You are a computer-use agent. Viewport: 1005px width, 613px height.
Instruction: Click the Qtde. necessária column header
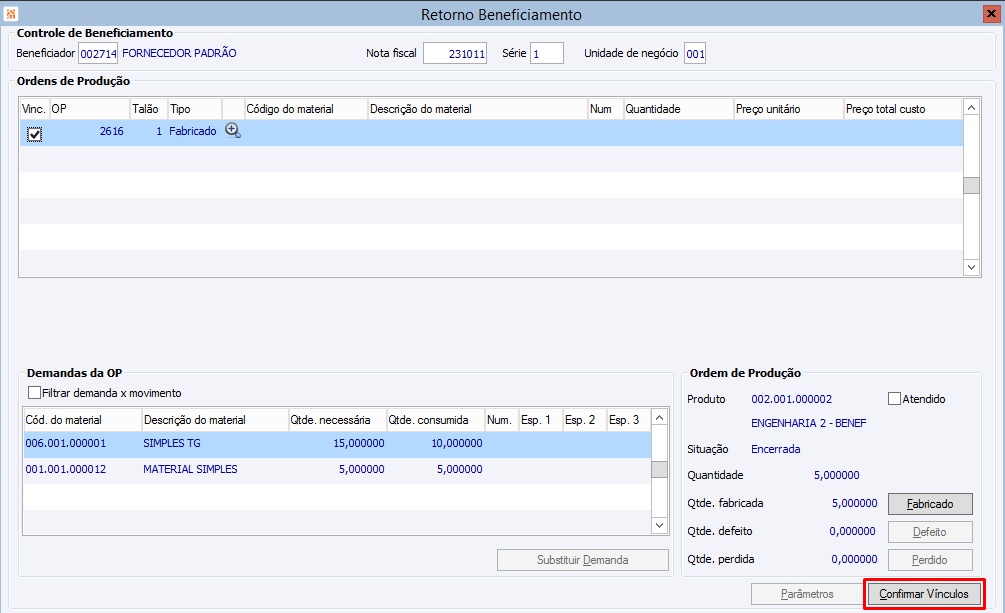pos(335,420)
